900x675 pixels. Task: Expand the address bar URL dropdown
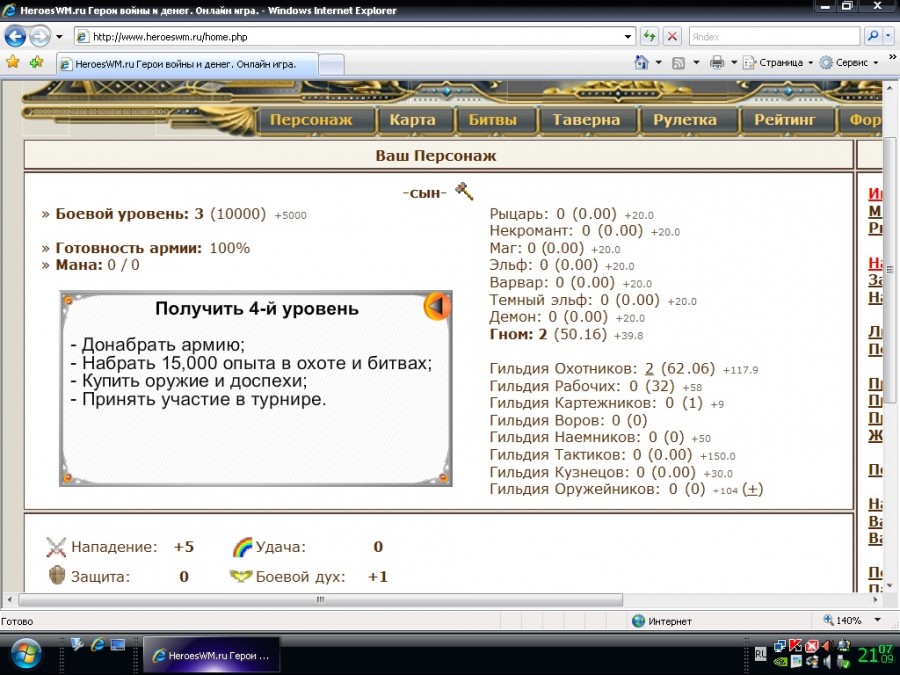(x=628, y=37)
